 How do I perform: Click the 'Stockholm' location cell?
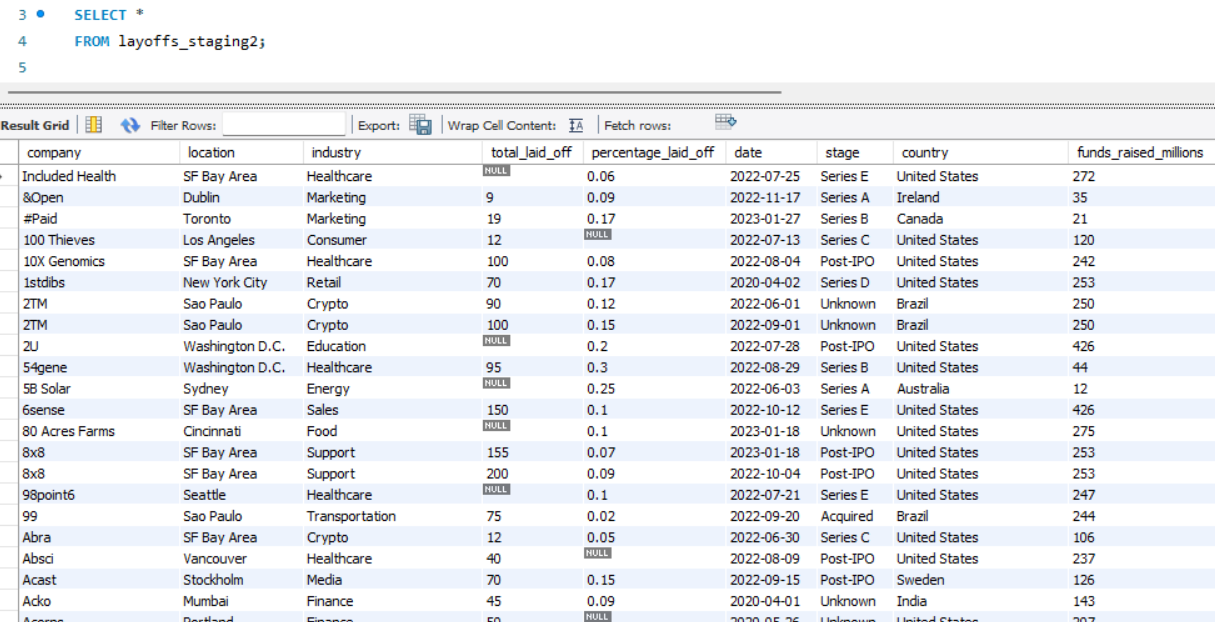point(241,580)
